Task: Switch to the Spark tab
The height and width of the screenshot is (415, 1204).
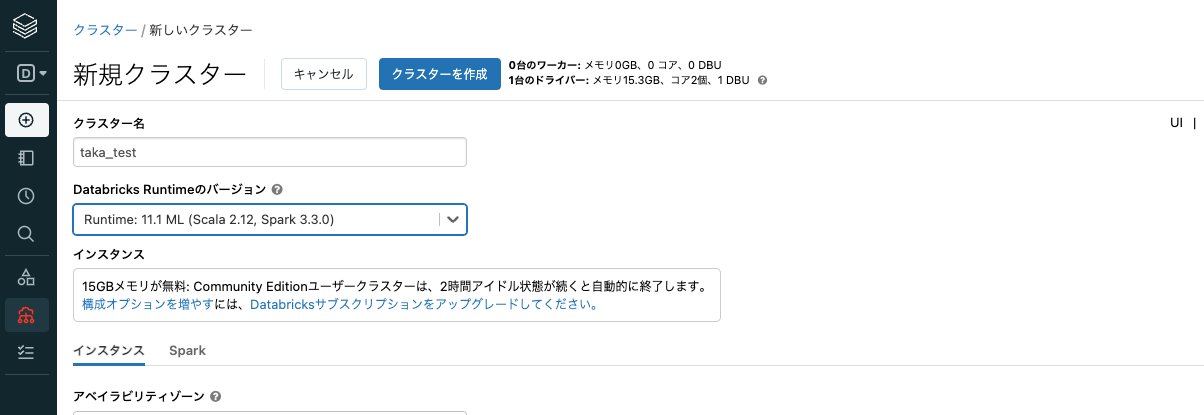Action: tap(187, 350)
